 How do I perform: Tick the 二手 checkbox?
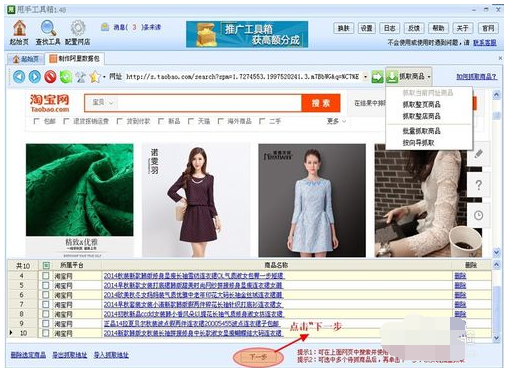tap(262, 121)
